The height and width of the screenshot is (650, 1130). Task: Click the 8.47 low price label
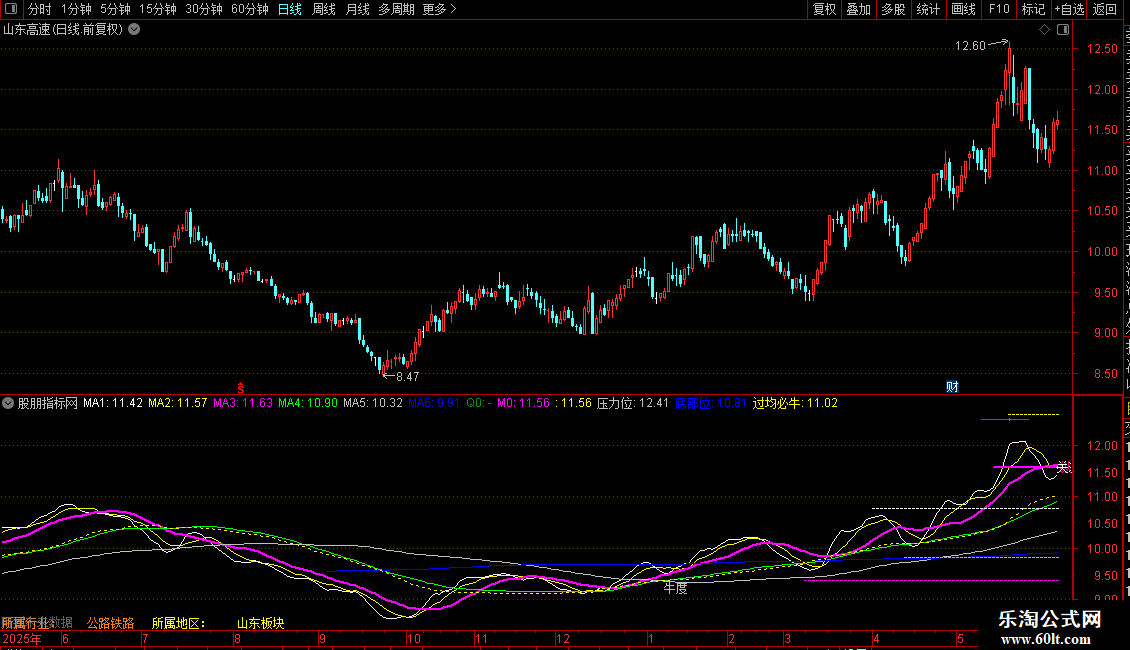pyautogui.click(x=407, y=377)
